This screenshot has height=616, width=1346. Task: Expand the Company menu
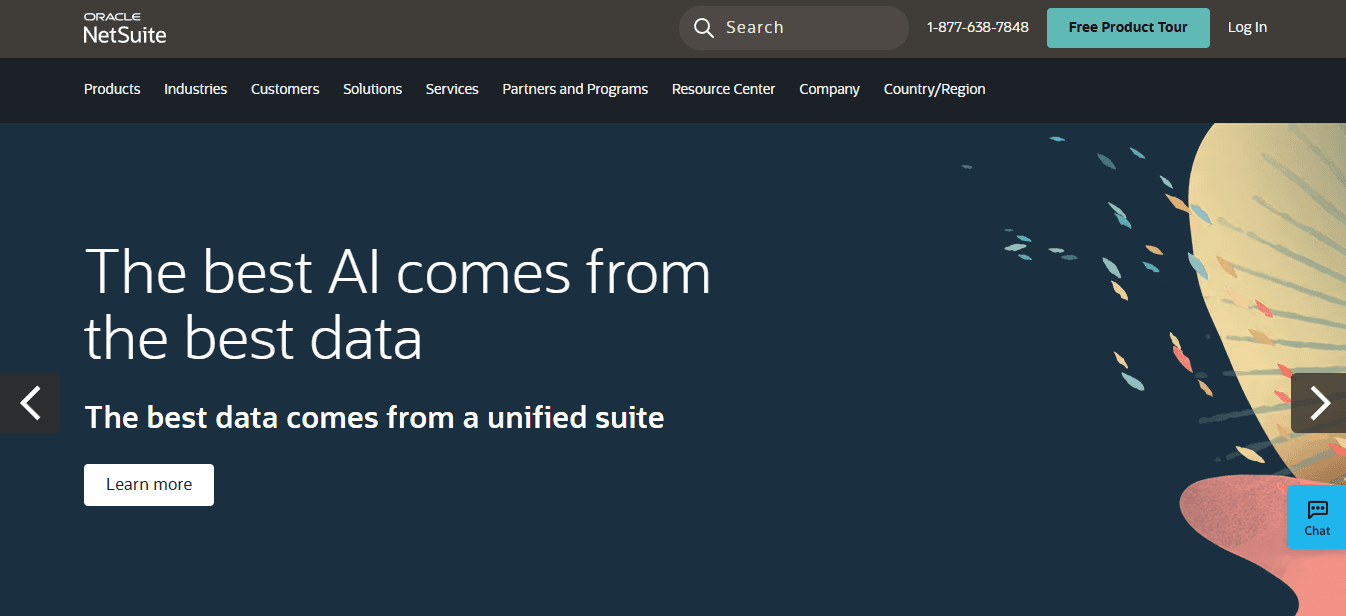(829, 89)
